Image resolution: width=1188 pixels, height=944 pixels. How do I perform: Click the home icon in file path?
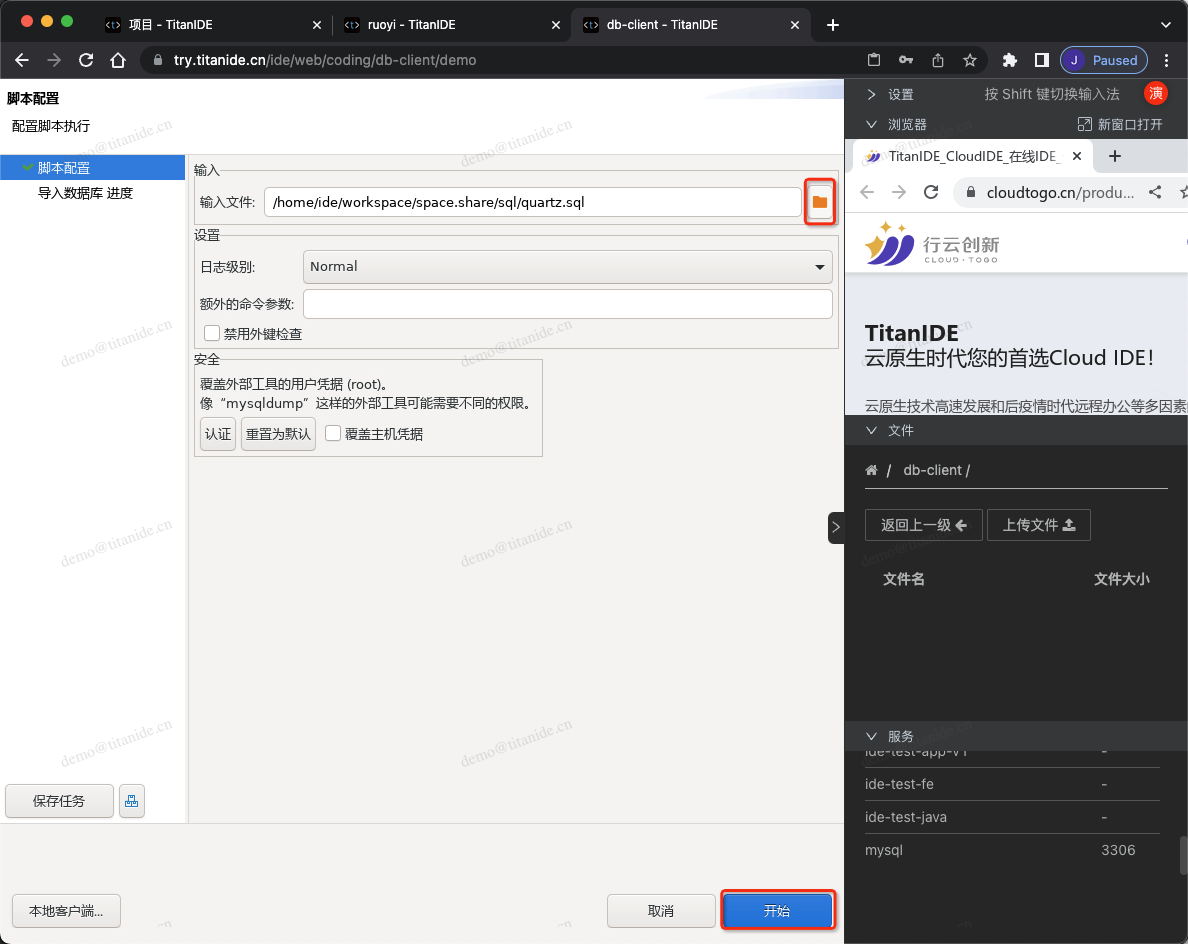pyautogui.click(x=871, y=470)
